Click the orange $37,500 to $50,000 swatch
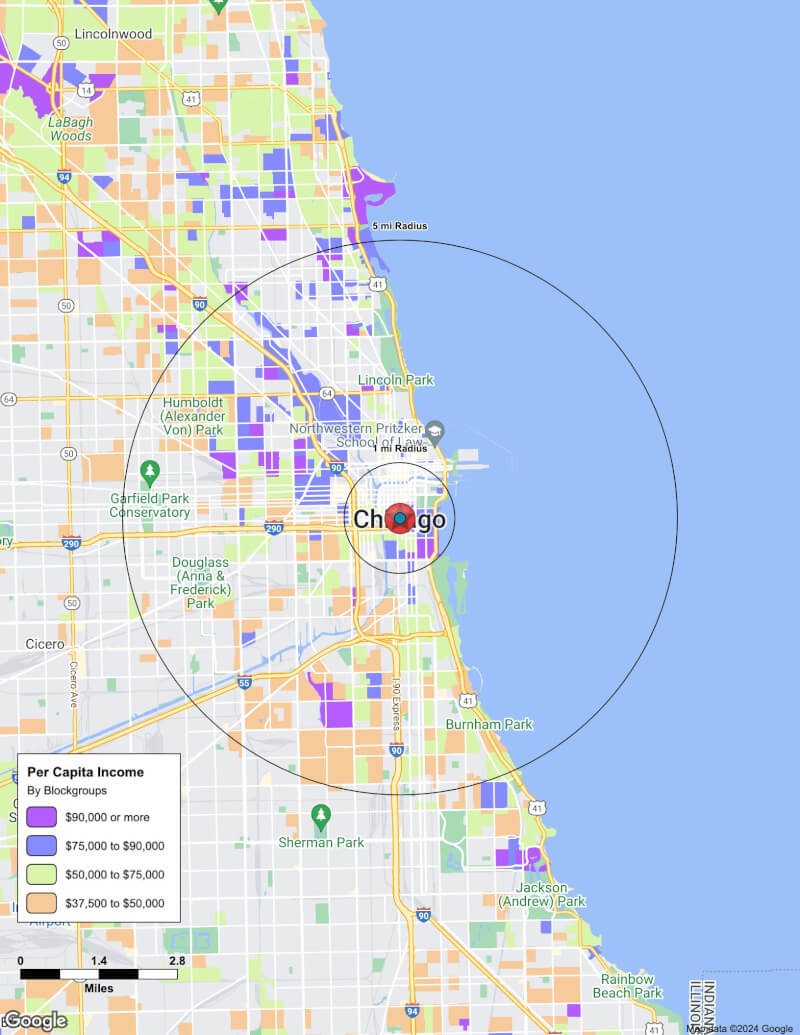800x1035 pixels. pyautogui.click(x=43, y=903)
